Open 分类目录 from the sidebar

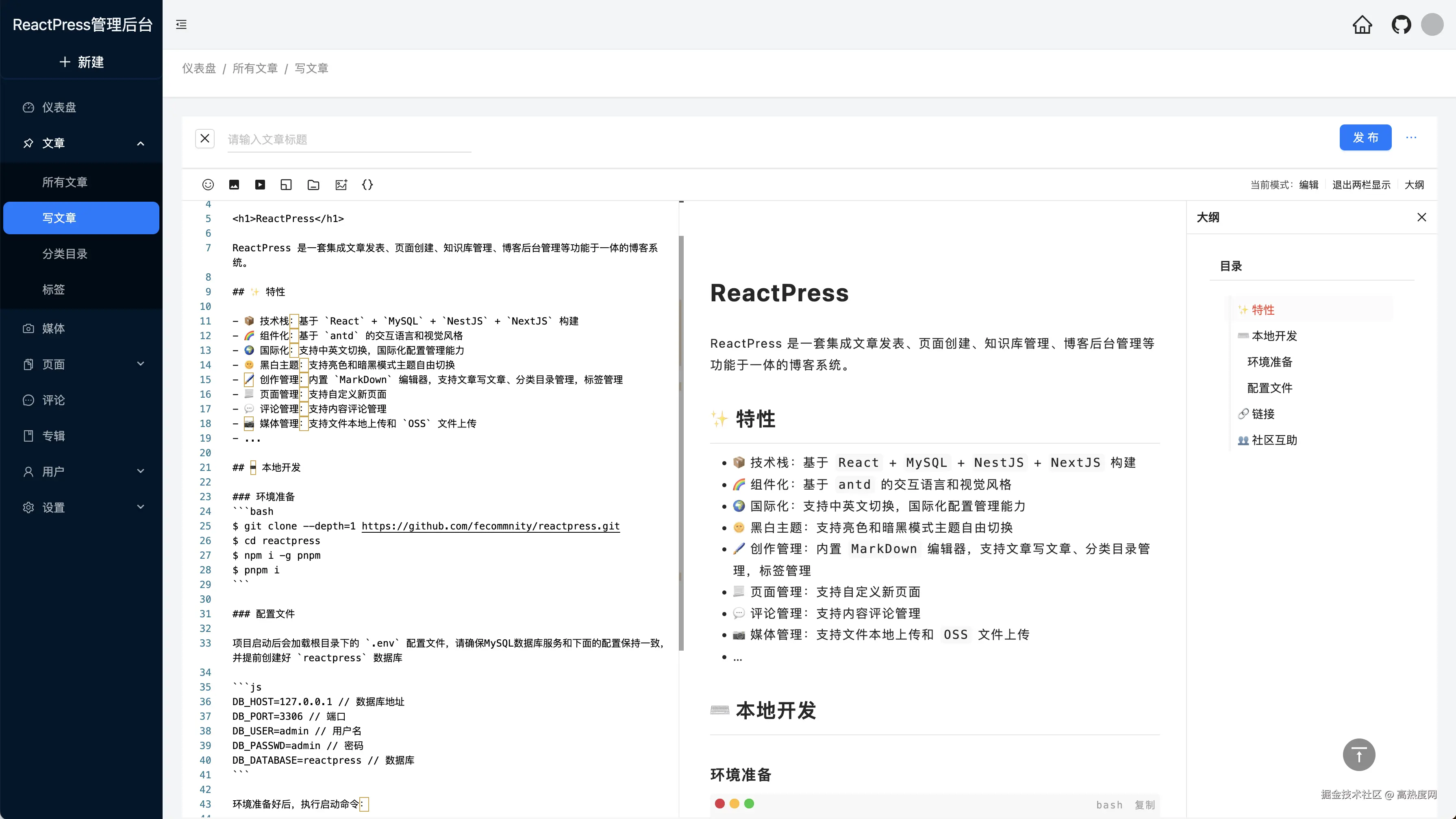click(65, 253)
